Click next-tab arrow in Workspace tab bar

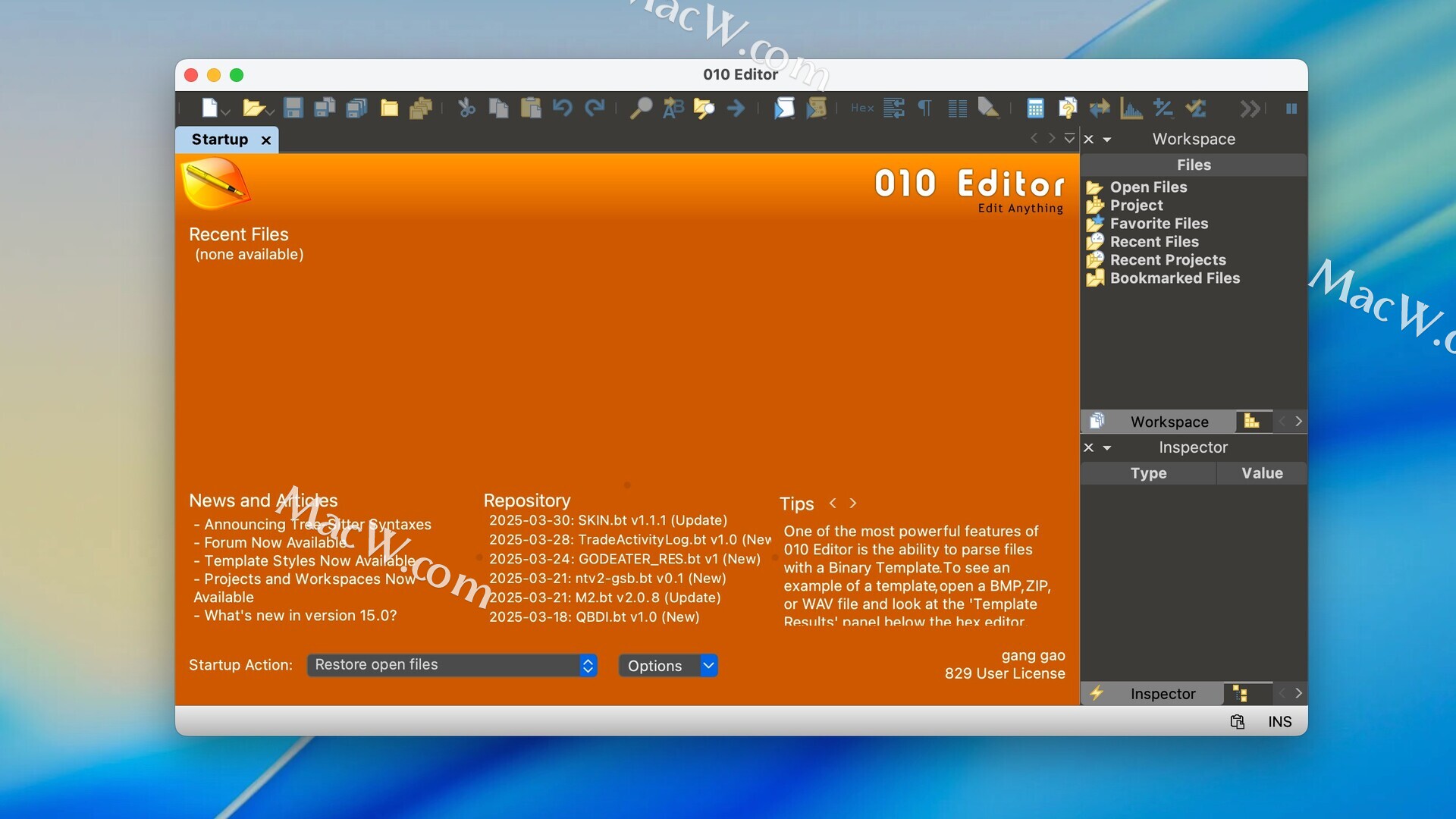click(1298, 422)
